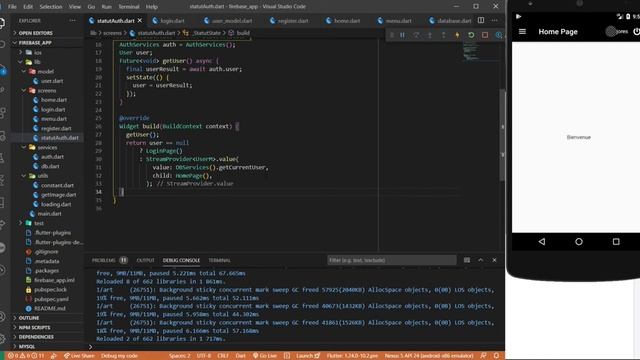The height and width of the screenshot is (360, 640).
Task: Pause the debug session
Action: tap(402, 35)
